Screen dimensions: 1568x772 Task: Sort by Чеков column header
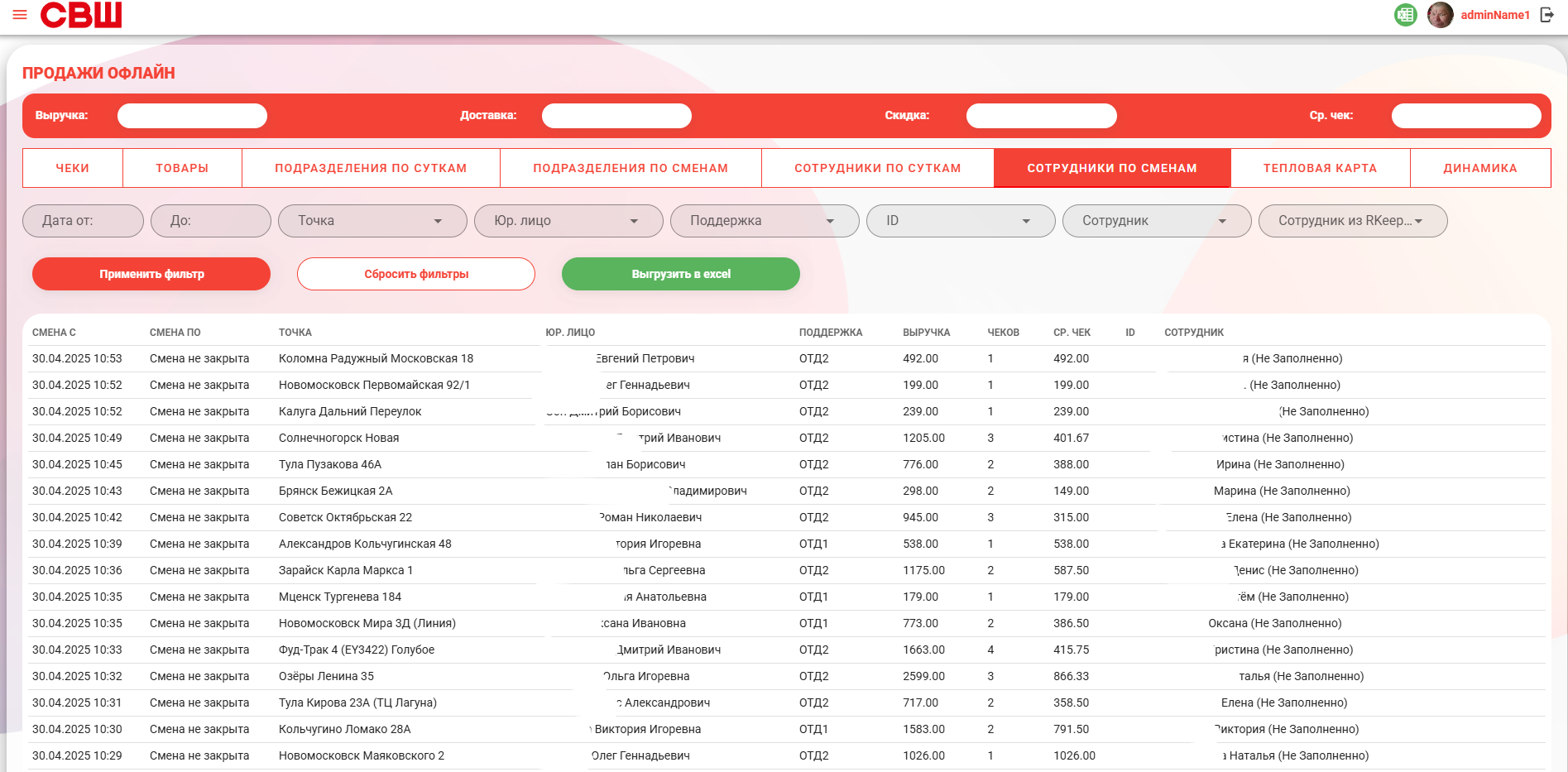1004,333
